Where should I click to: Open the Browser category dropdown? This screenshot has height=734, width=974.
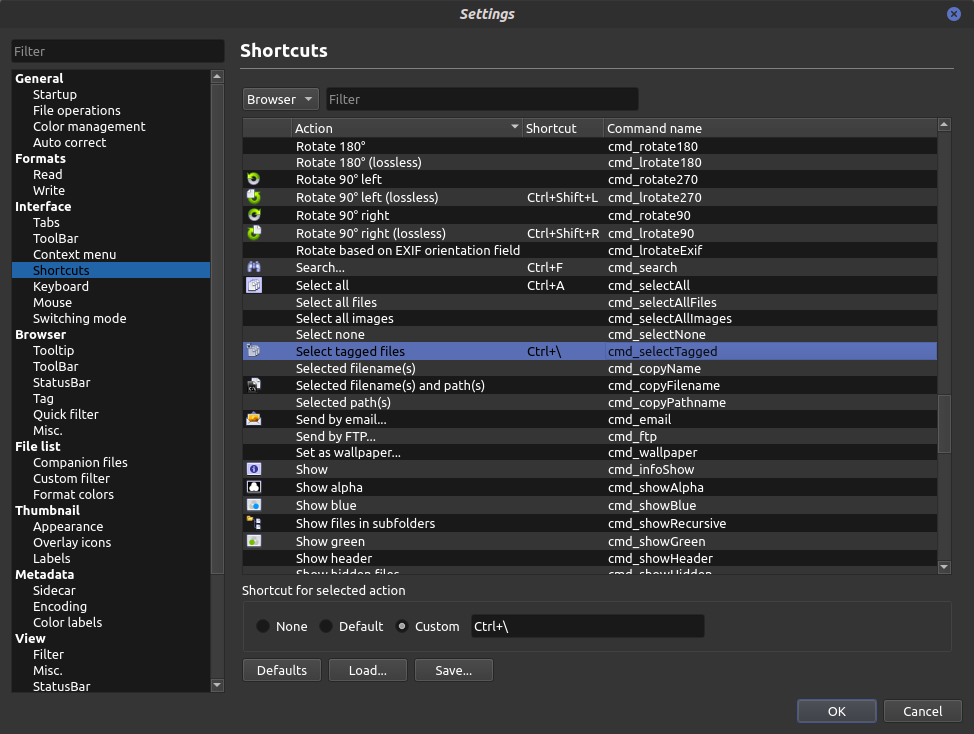coord(280,99)
